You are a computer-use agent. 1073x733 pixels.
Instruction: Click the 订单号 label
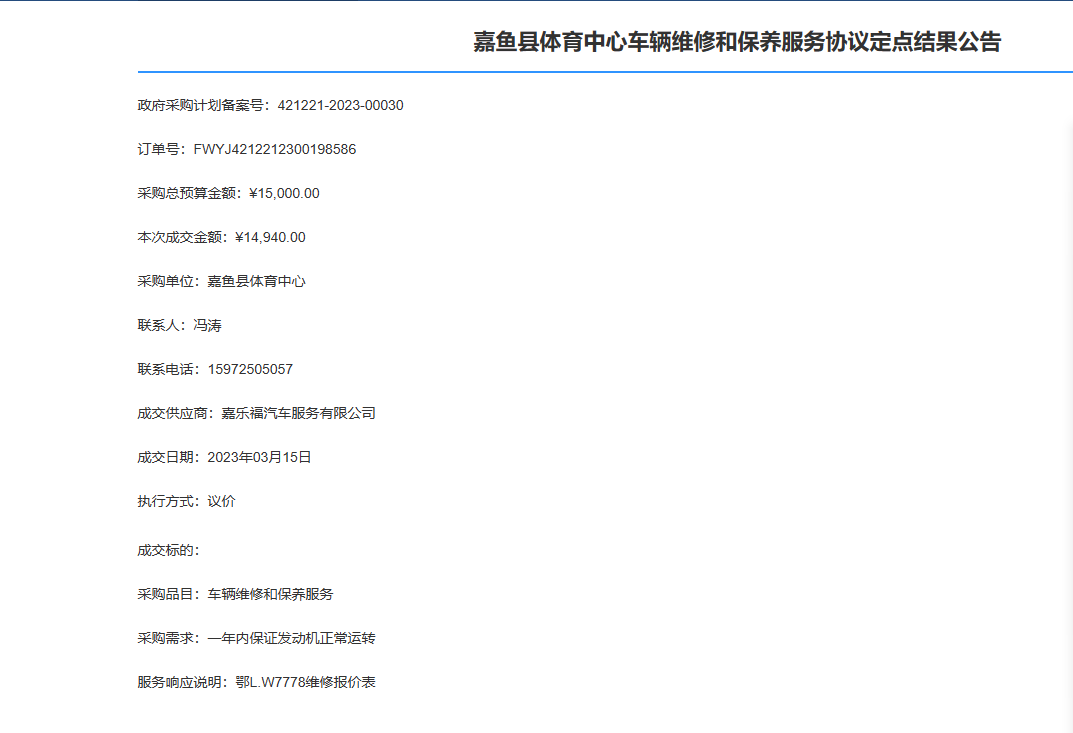(162, 149)
